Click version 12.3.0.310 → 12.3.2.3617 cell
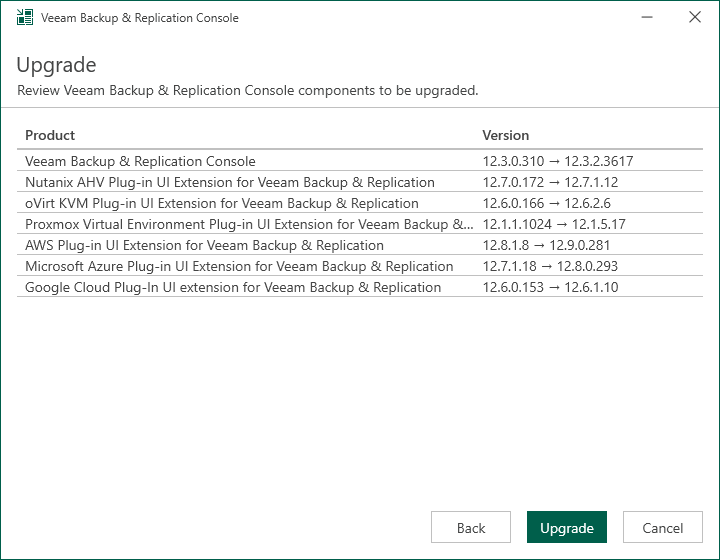Screen dimensions: 720x560 click(x=558, y=161)
